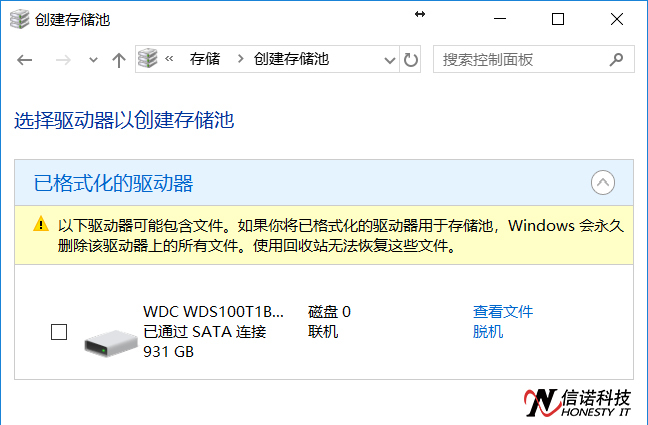Maximize the 创建存储池 window
The width and height of the screenshot is (648, 425).
(x=558, y=20)
